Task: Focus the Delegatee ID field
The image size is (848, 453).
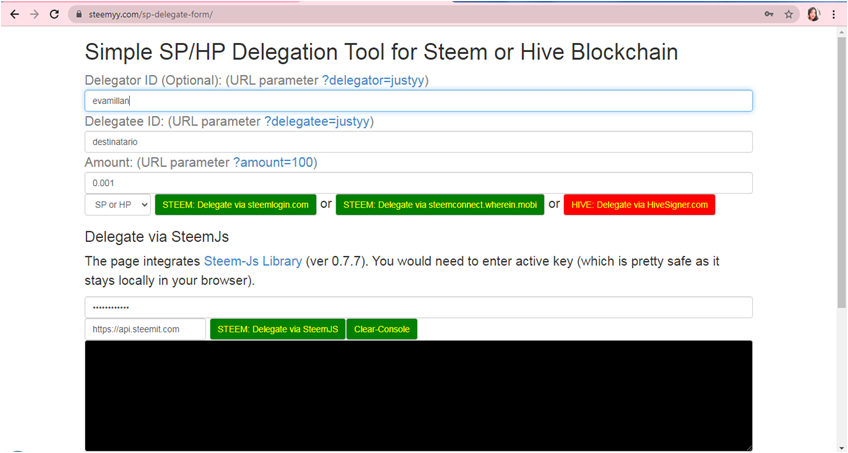Action: pyautogui.click(x=419, y=142)
